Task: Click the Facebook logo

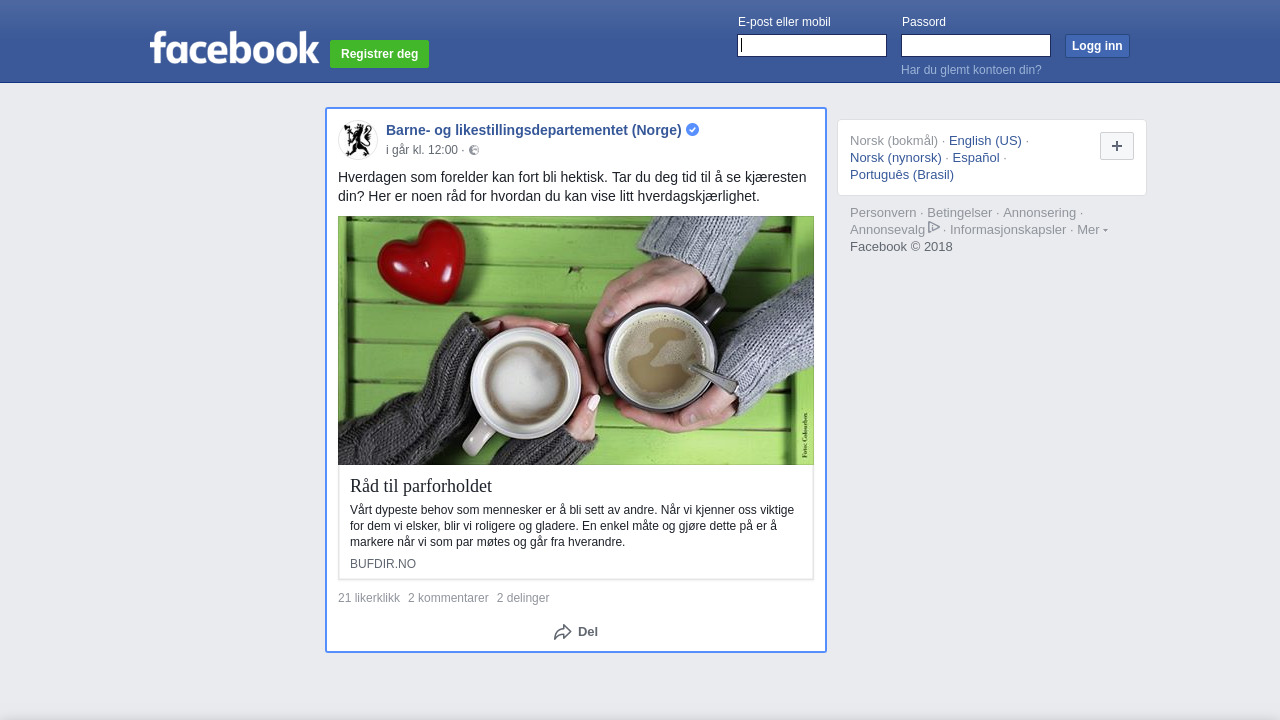Action: (x=234, y=48)
